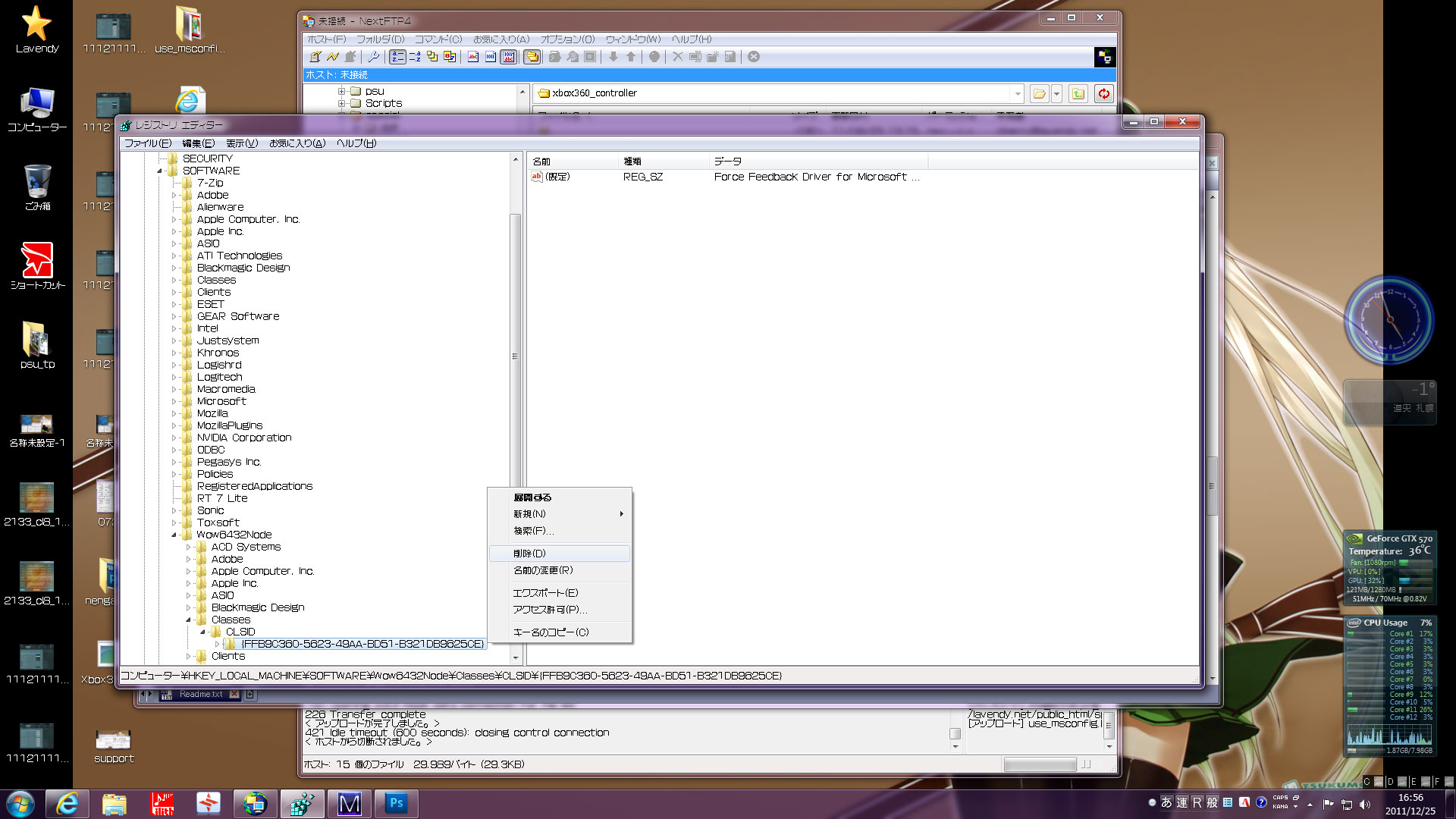Click the upload arrow icon in NextFTP toolbar
This screenshot has width=1456, height=819.
click(x=631, y=57)
